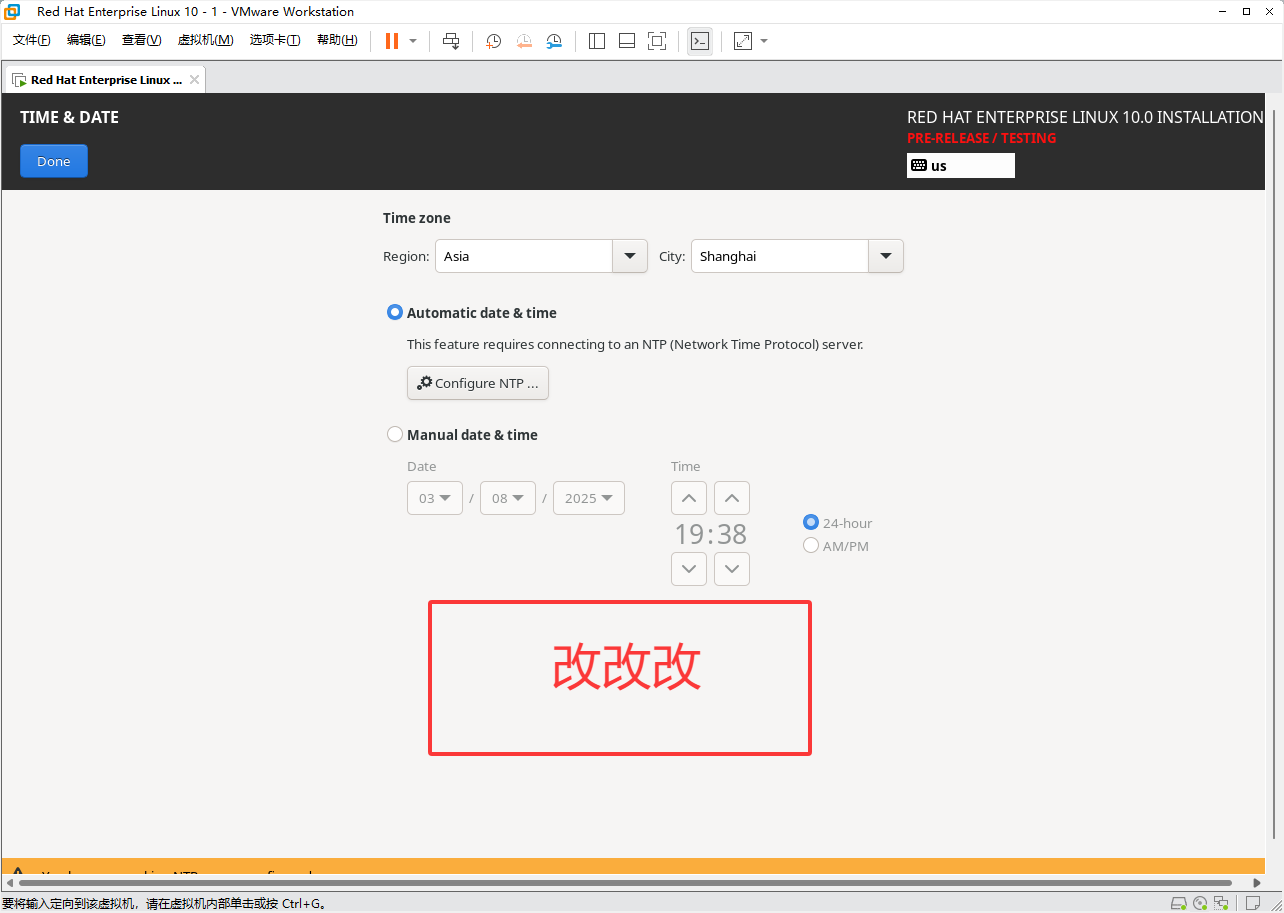
Task: Open the snapshot manager
Action: [554, 41]
